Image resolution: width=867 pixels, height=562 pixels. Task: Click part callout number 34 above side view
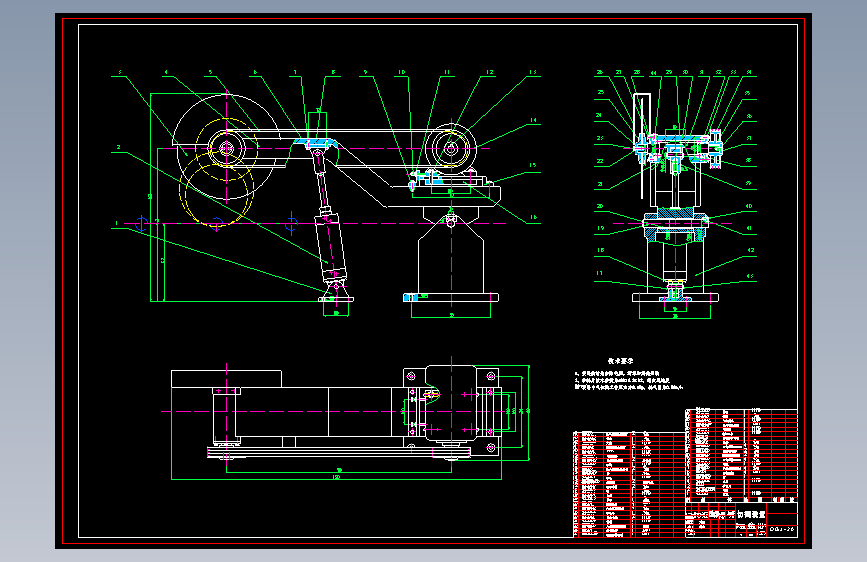coord(749,72)
